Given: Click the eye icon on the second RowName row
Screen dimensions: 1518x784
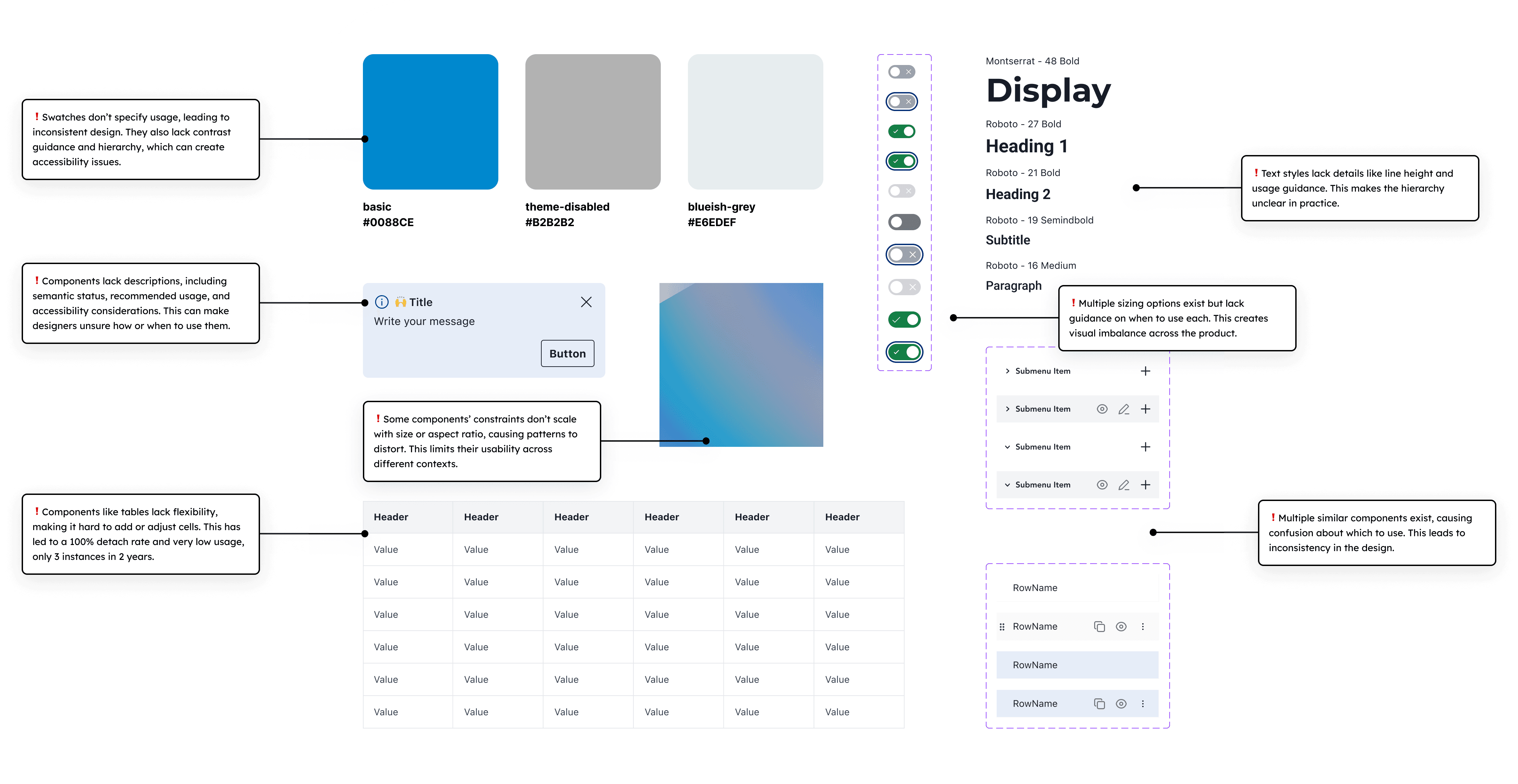Looking at the screenshot, I should click(x=1122, y=626).
